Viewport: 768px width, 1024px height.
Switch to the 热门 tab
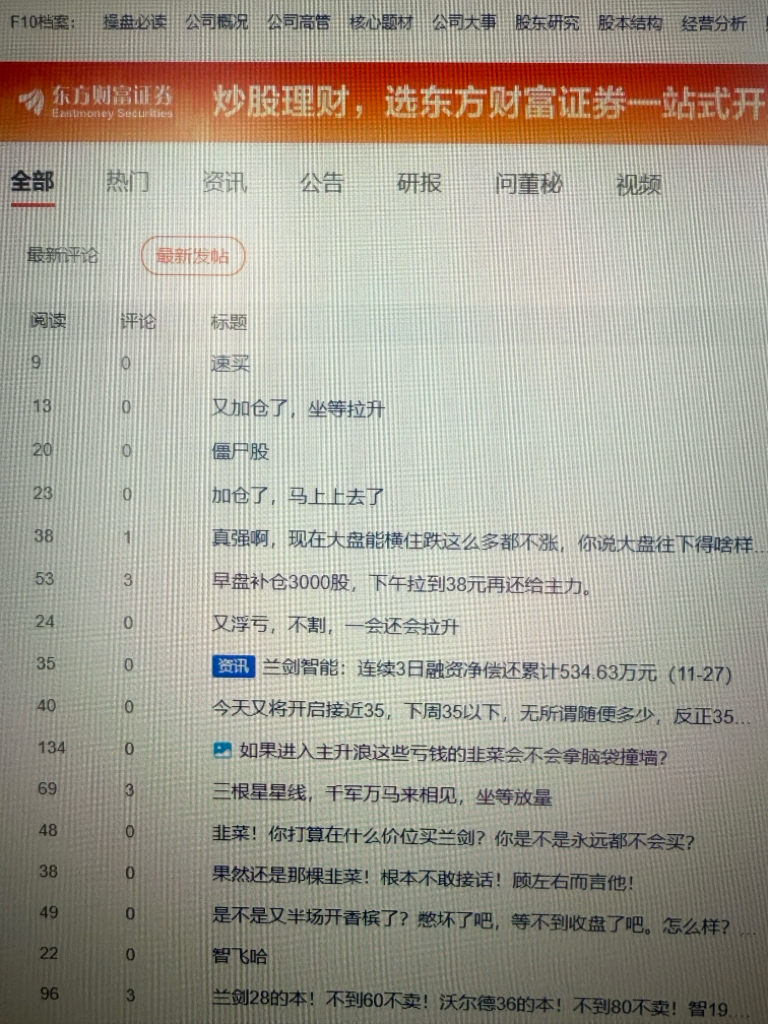[x=128, y=182]
